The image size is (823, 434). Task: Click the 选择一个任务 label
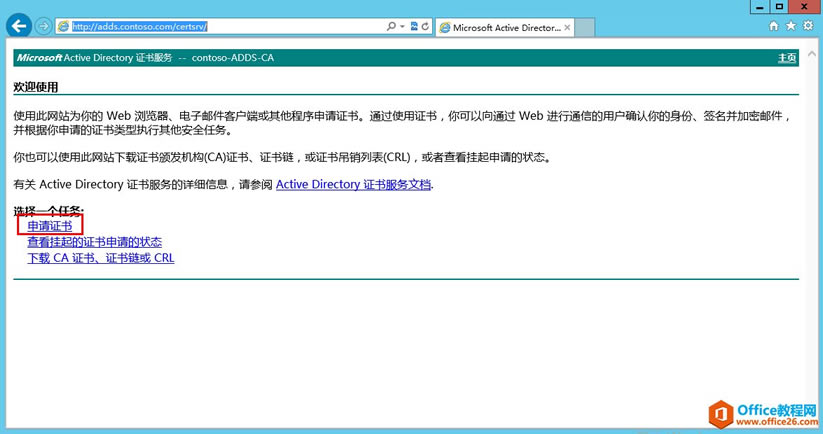(48, 211)
